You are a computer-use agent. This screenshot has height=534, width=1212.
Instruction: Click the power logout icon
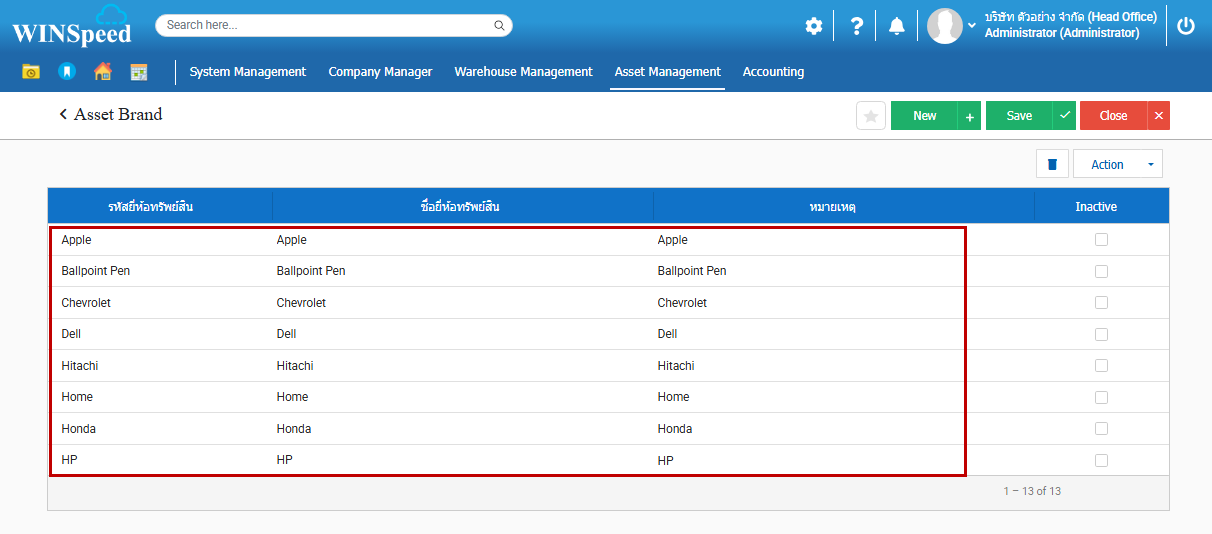point(1186,26)
